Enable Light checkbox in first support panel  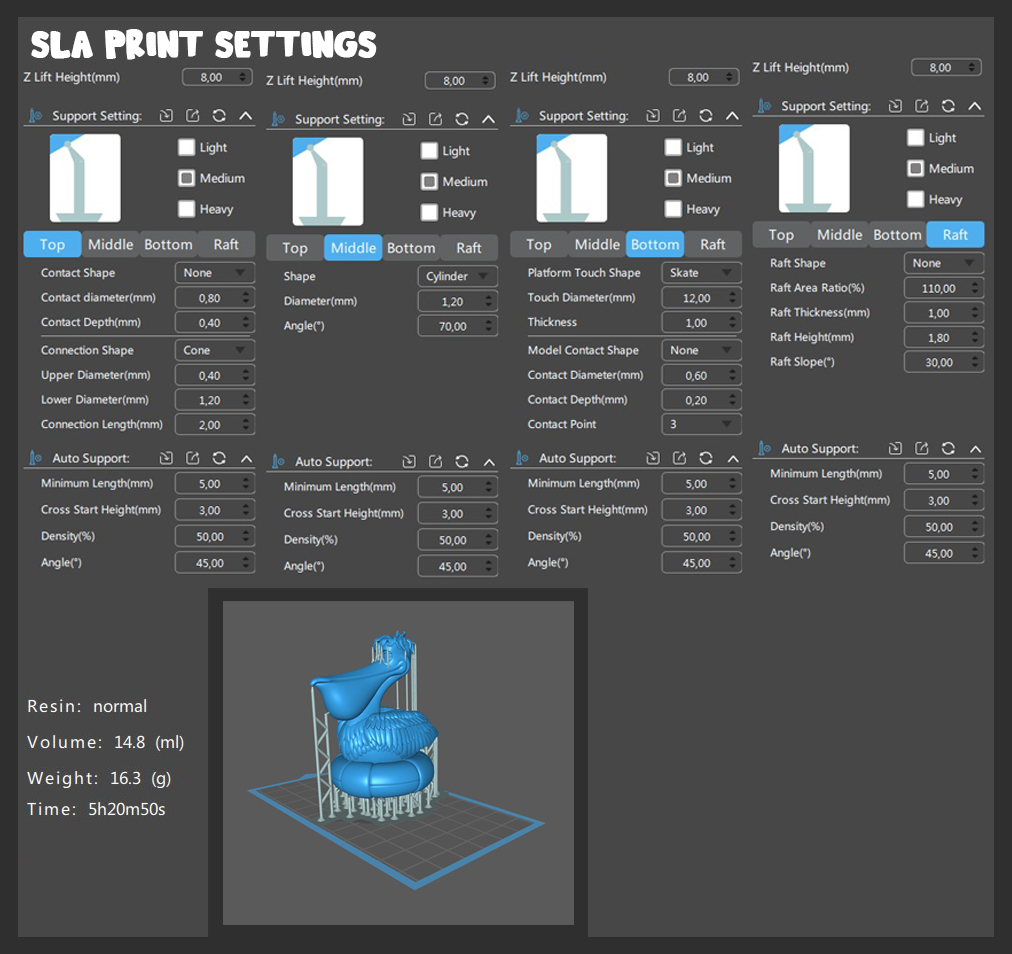187,147
